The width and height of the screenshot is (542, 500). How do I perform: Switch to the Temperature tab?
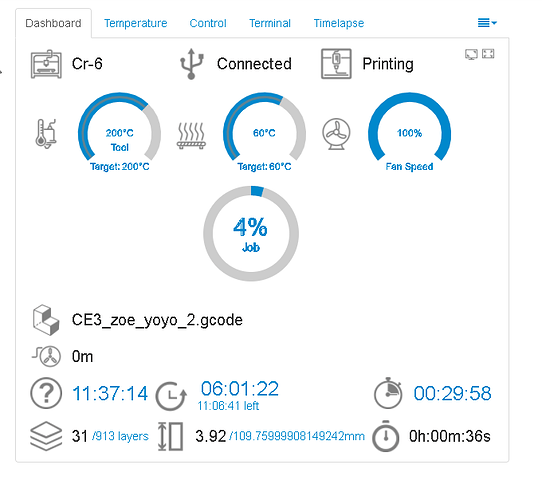tap(136, 23)
